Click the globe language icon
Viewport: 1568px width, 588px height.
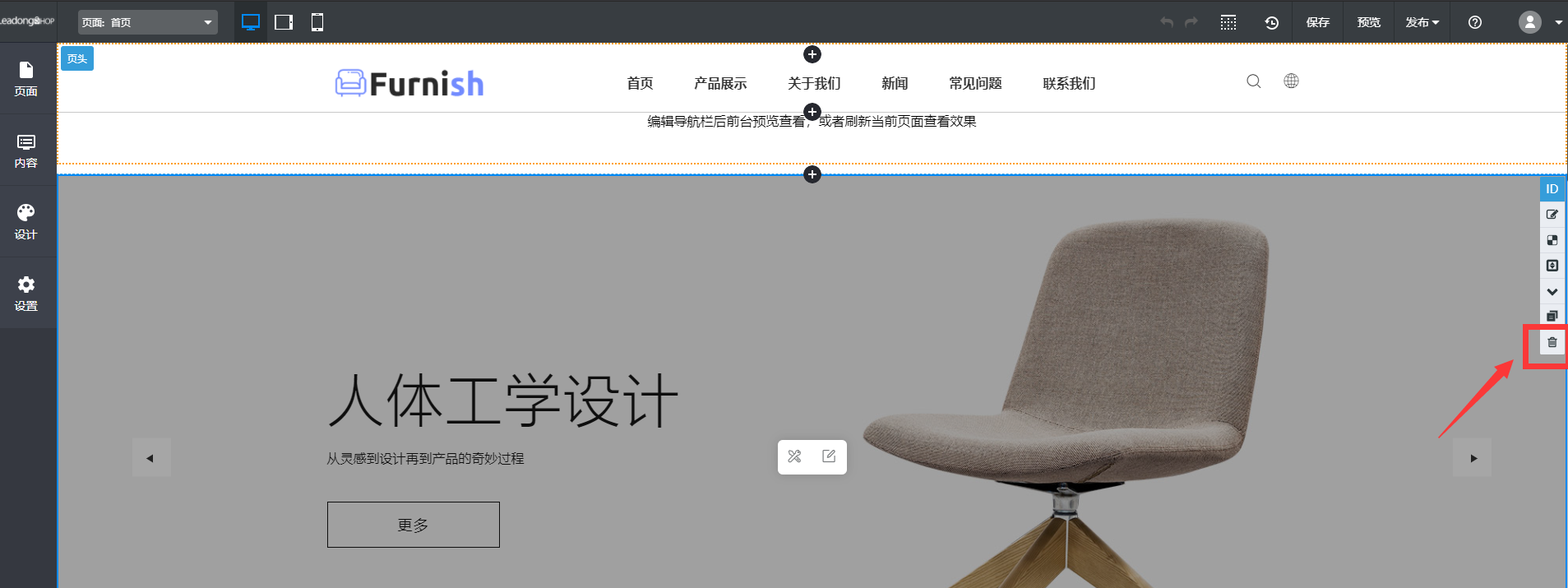point(1291,81)
